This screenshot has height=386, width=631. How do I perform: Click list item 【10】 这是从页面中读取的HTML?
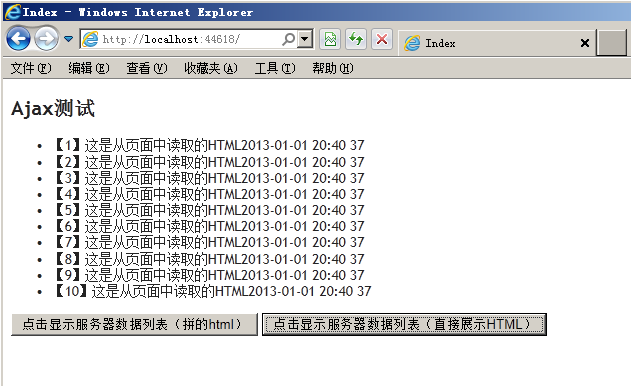(213, 291)
